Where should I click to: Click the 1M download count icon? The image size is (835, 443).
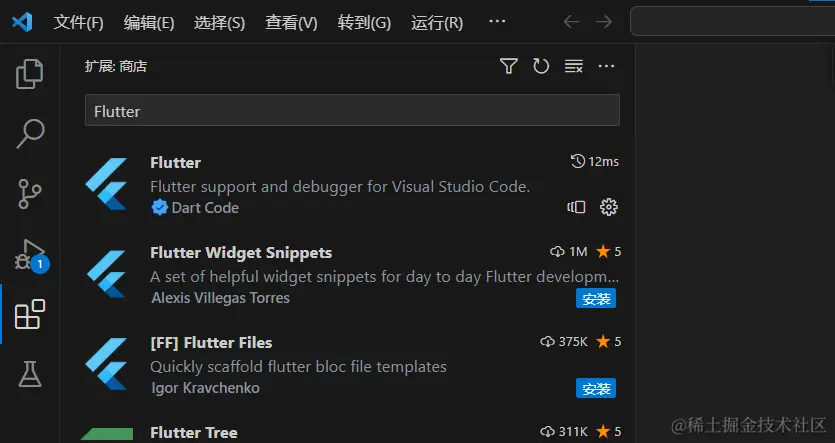coord(557,251)
